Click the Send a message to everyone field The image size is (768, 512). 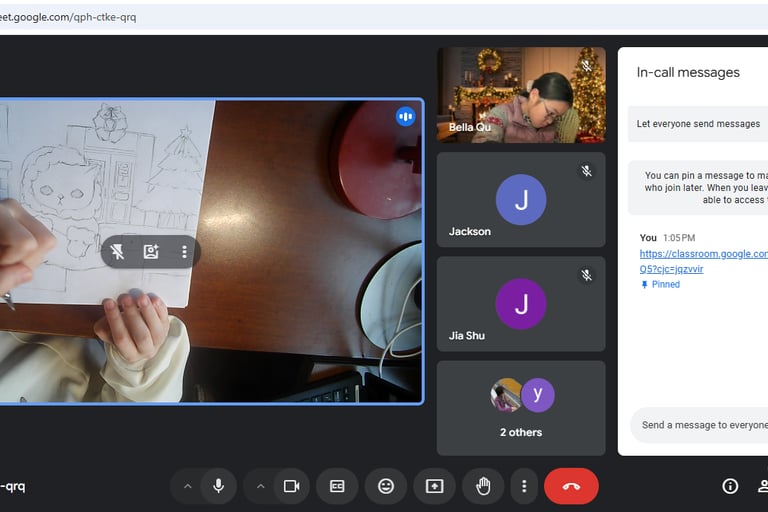coord(699,425)
